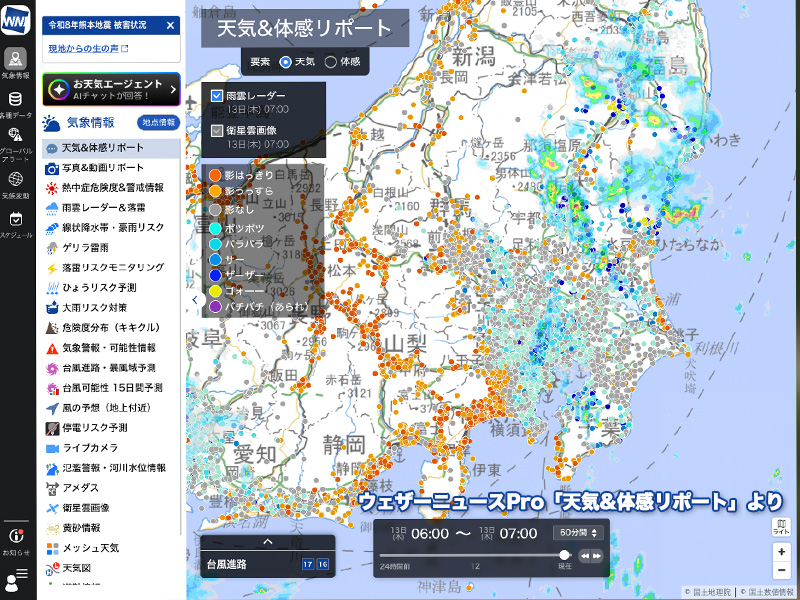Open the user account menu icon
Screen dimensions: 800x600
point(16,579)
